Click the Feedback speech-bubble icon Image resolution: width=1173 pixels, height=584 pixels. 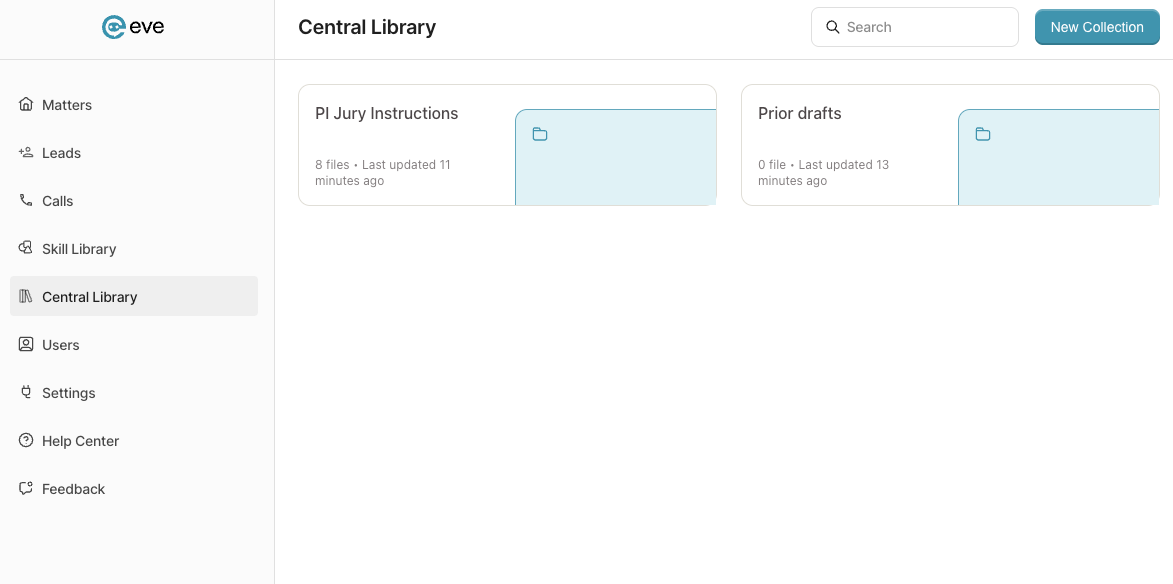(26, 488)
